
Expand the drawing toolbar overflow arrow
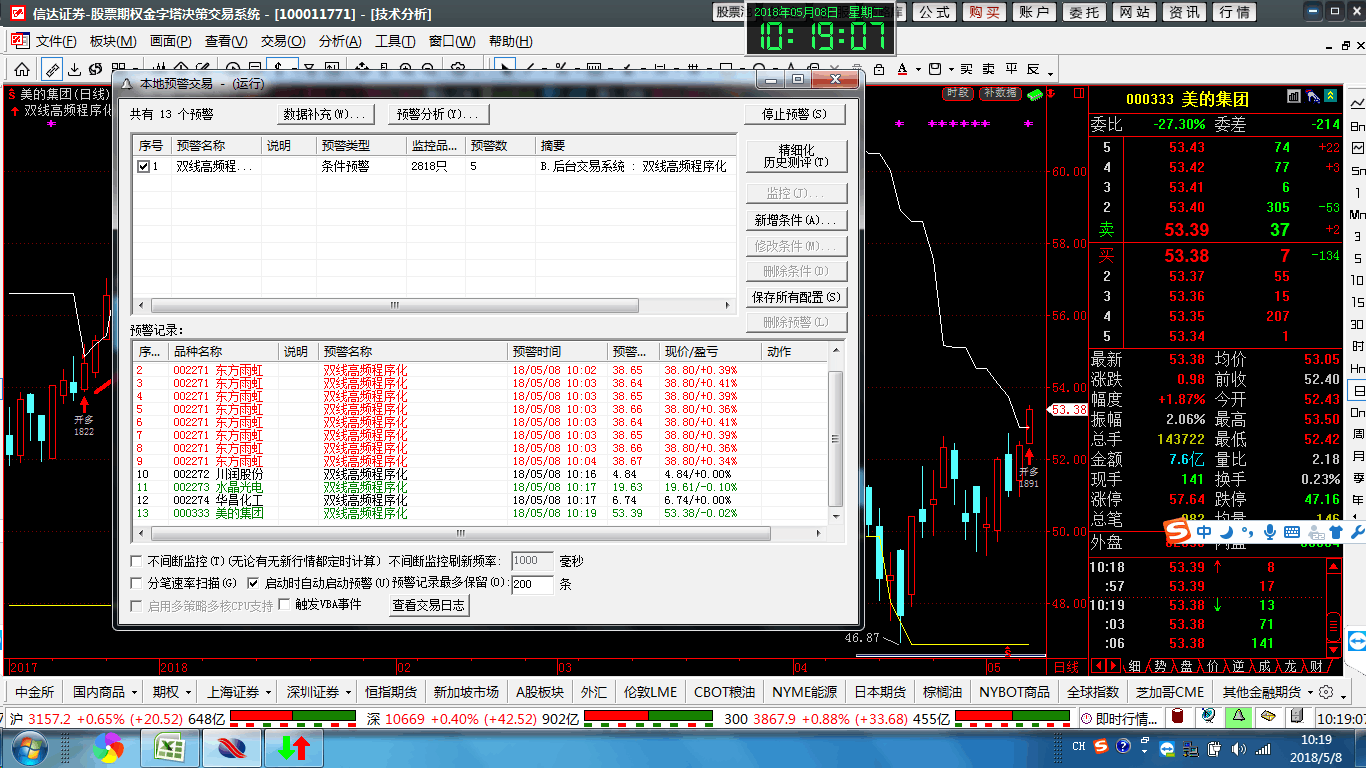pos(1051,72)
